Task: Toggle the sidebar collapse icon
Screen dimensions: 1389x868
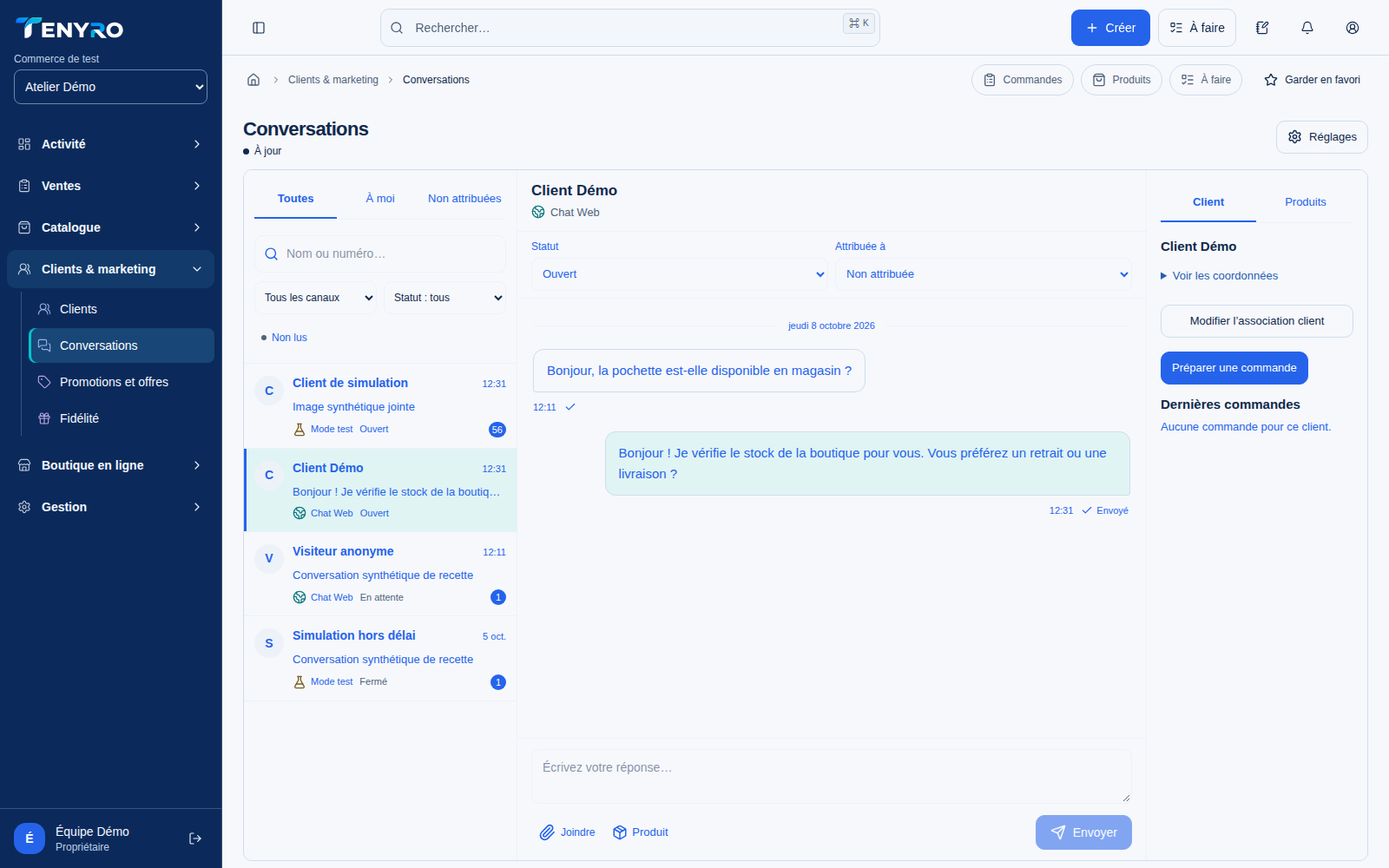Action: pos(259,28)
